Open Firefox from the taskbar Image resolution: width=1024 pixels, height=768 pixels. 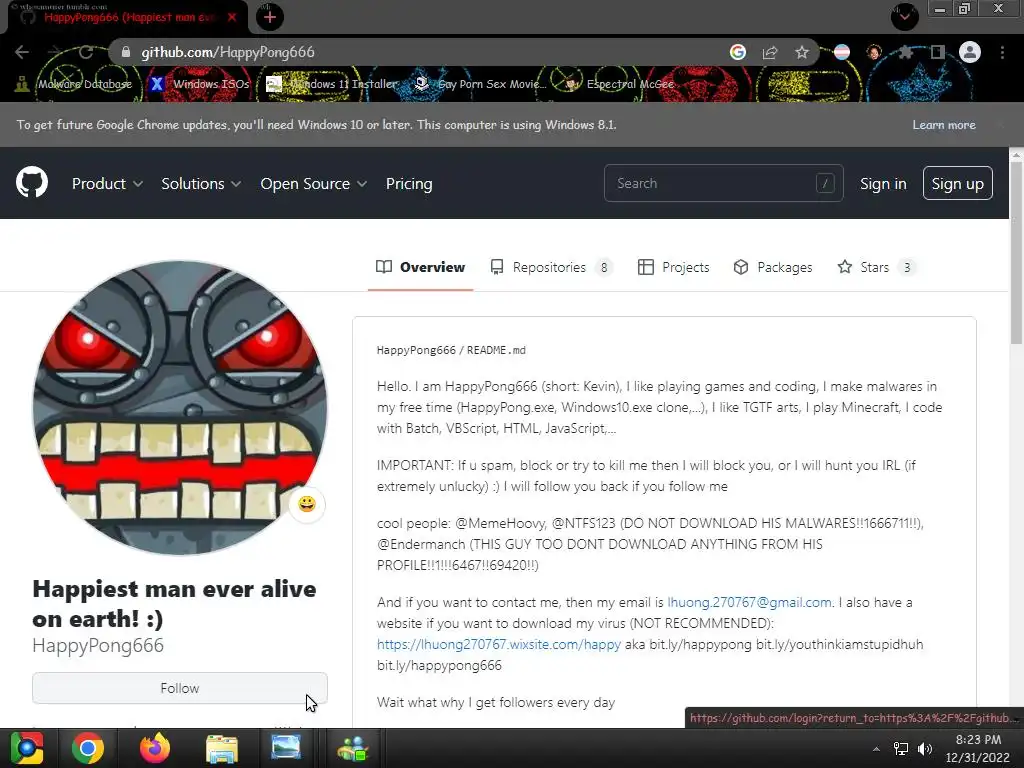pyautogui.click(x=155, y=748)
